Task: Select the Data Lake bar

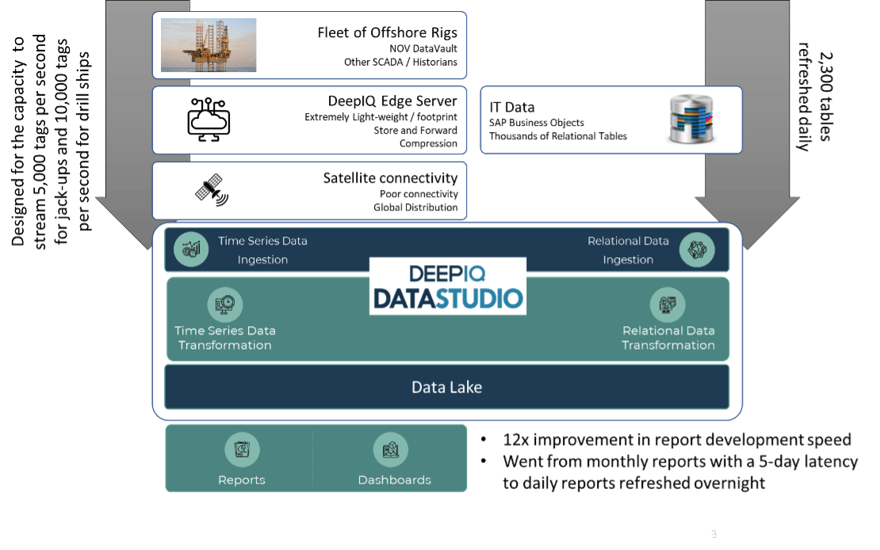Action: click(x=447, y=387)
